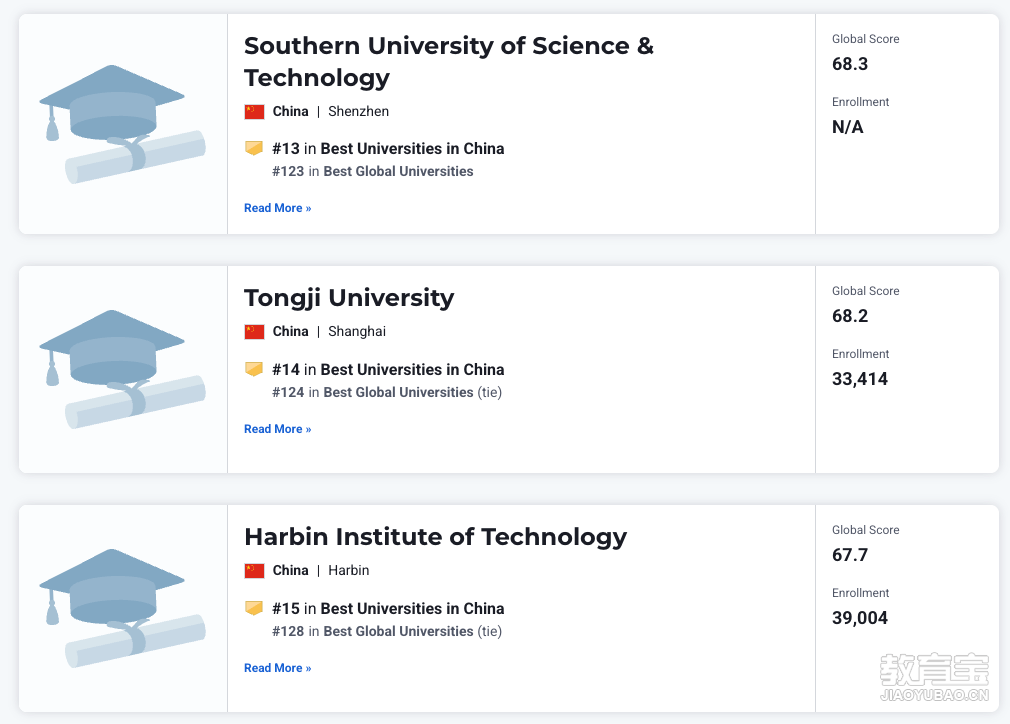
Task: Click the ranking badge icon beside #14
Action: click(254, 369)
